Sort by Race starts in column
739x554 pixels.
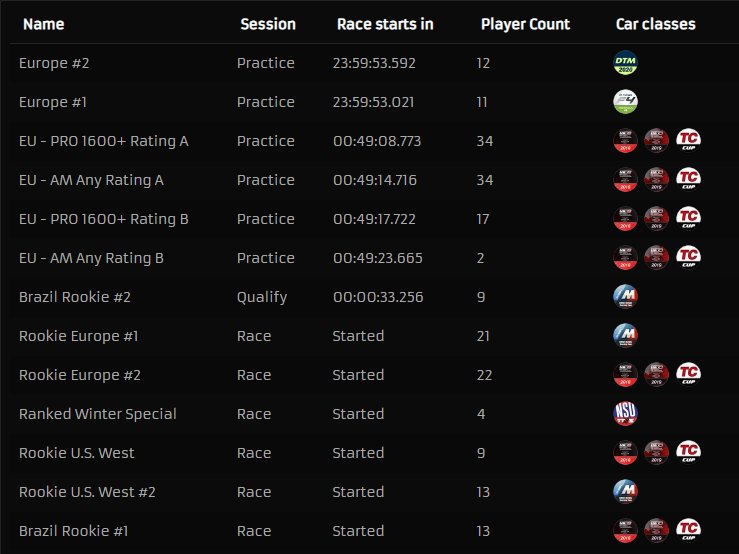[x=385, y=24]
